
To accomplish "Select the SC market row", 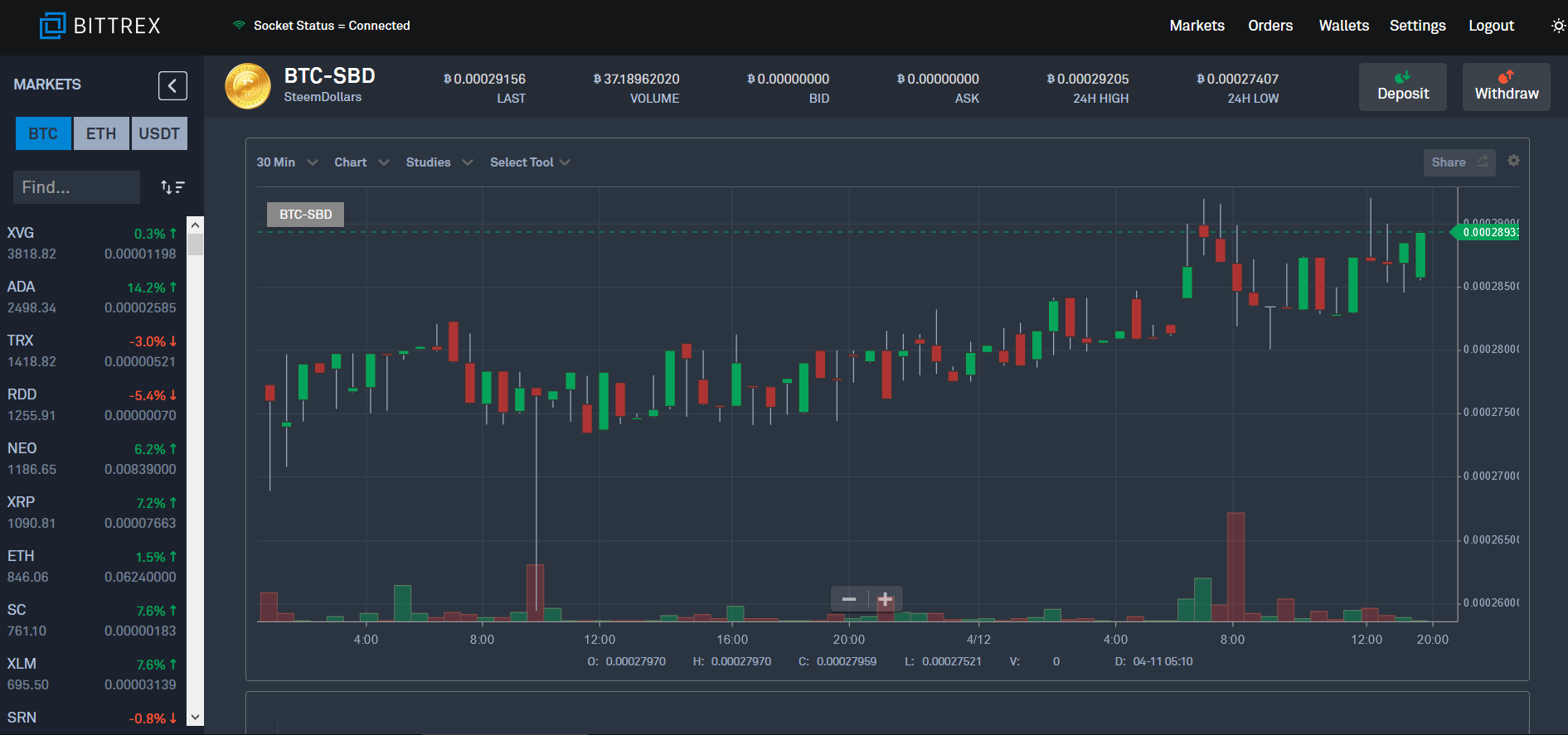I will (92, 621).
